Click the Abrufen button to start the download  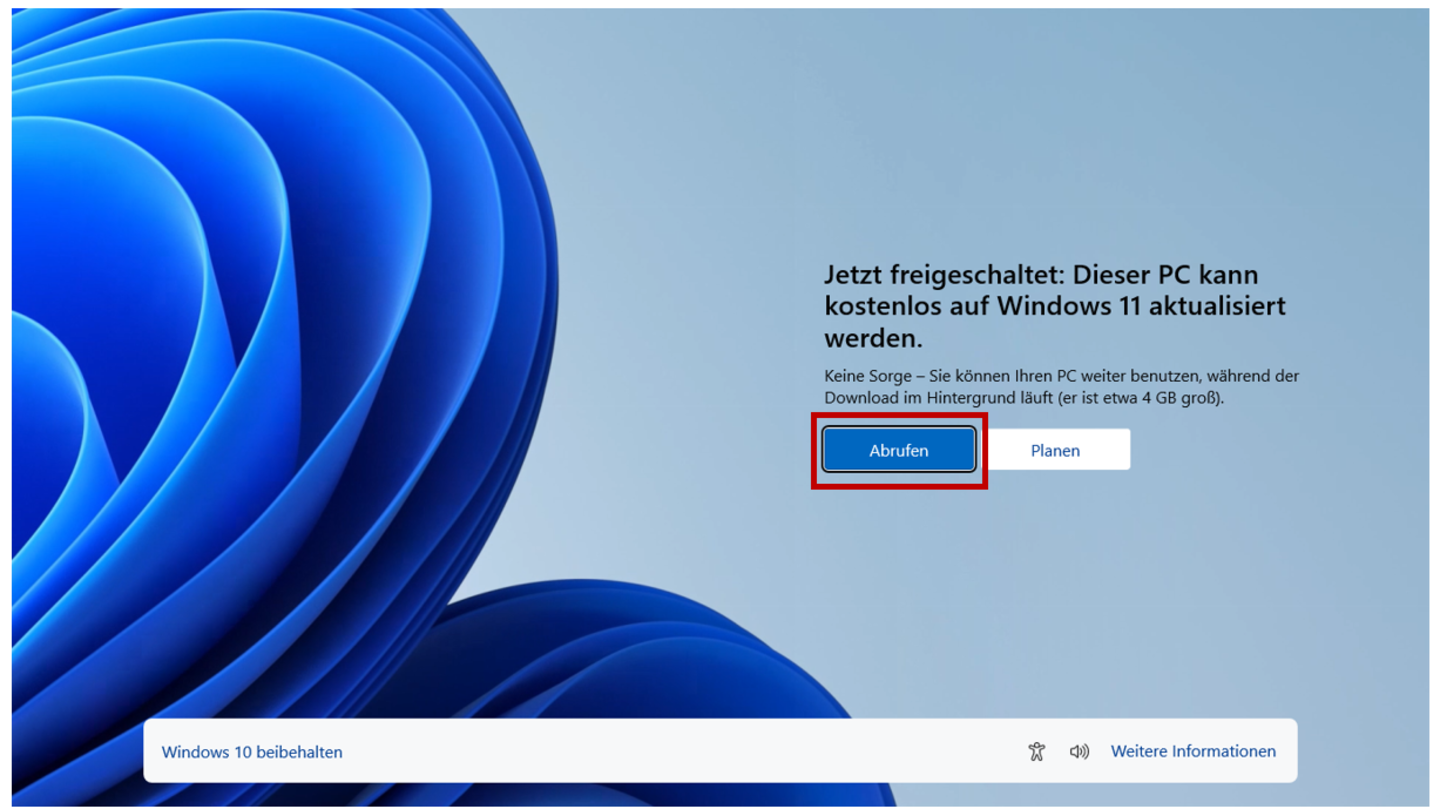click(x=898, y=450)
